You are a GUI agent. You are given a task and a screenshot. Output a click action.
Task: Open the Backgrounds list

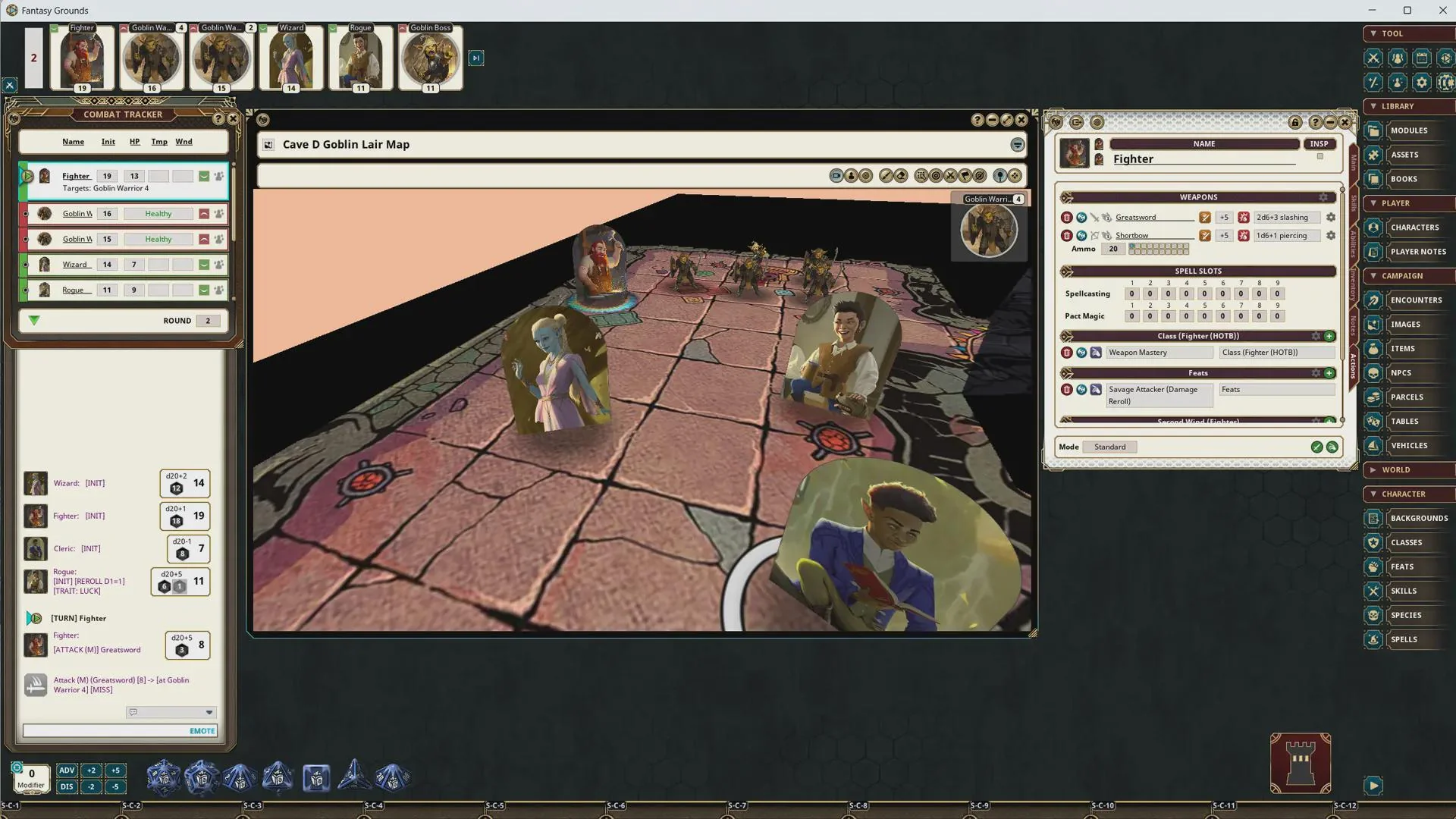[1408, 519]
